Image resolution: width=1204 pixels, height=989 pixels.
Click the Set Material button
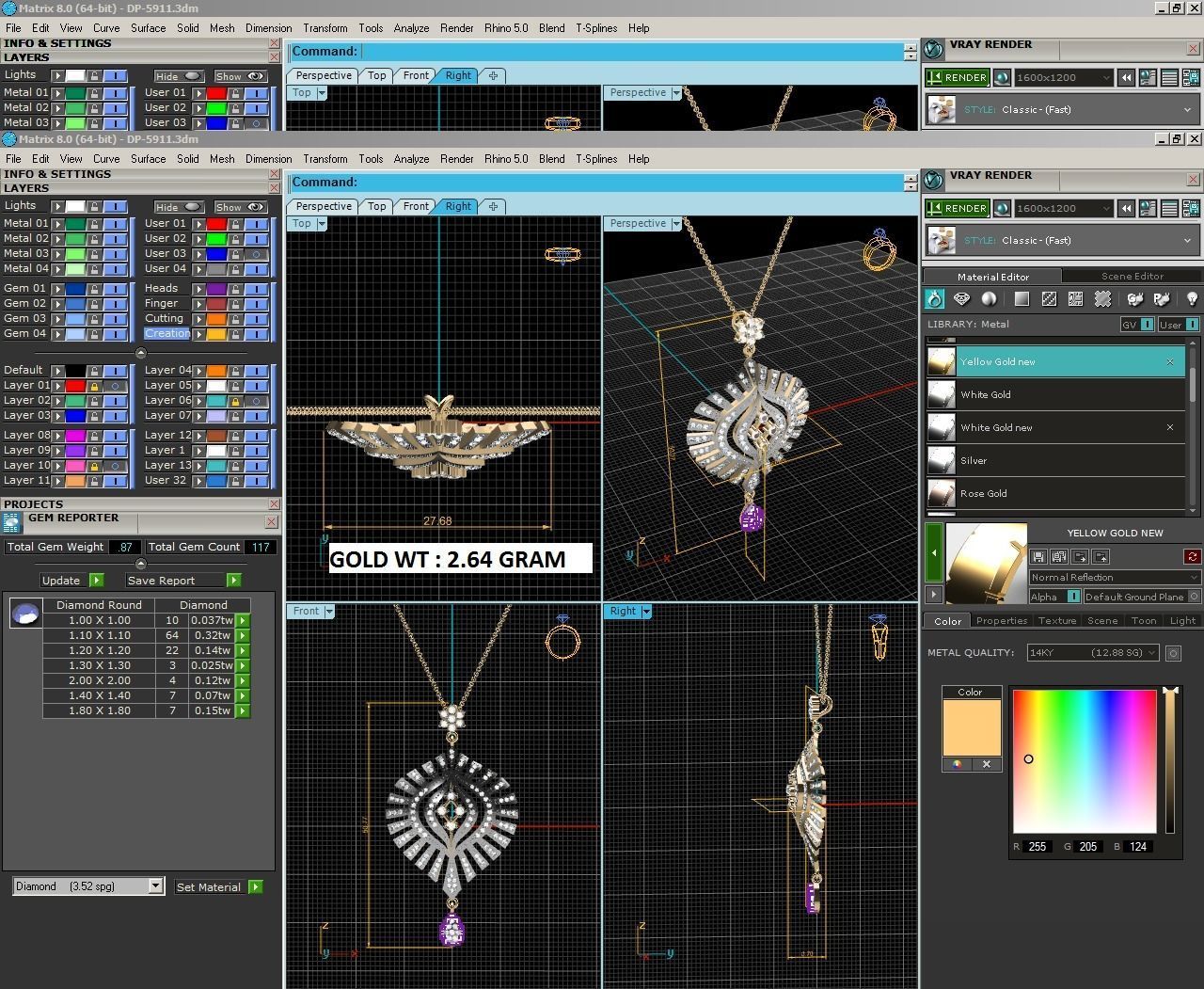click(x=218, y=887)
